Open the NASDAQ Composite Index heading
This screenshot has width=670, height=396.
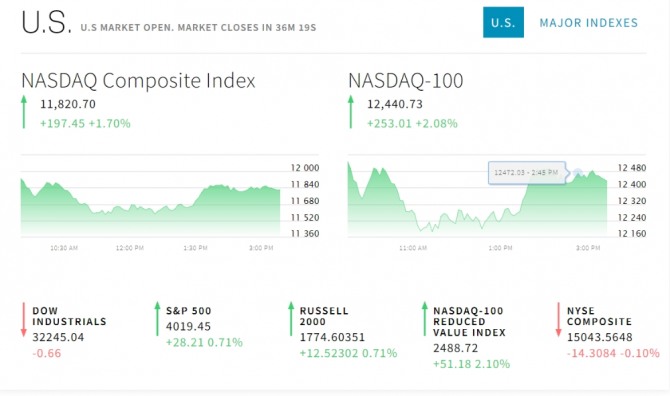coord(138,81)
